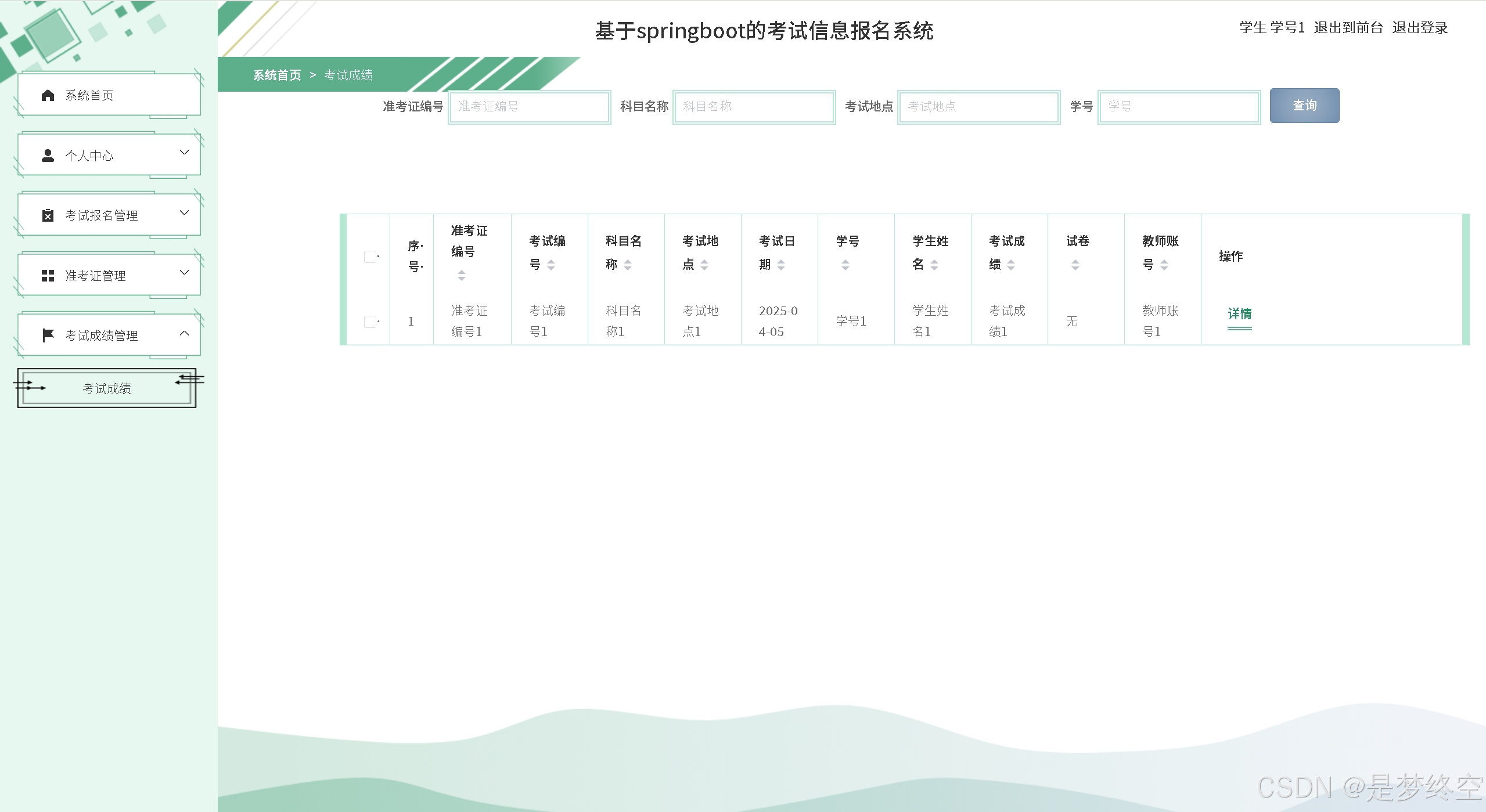Expand the 考试报名管理 chevron
The width and height of the screenshot is (1486, 812).
tap(184, 213)
